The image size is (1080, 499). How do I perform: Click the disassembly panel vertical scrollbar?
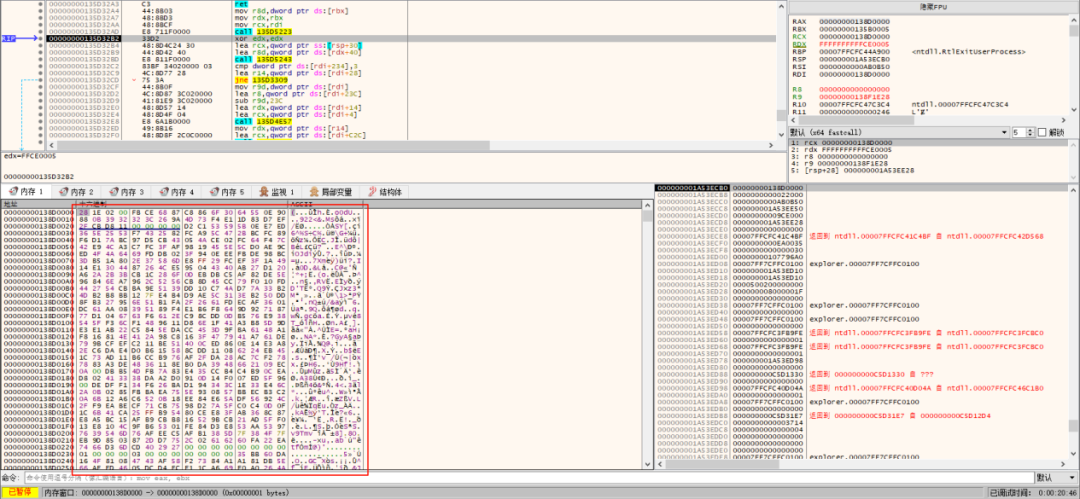[781, 69]
